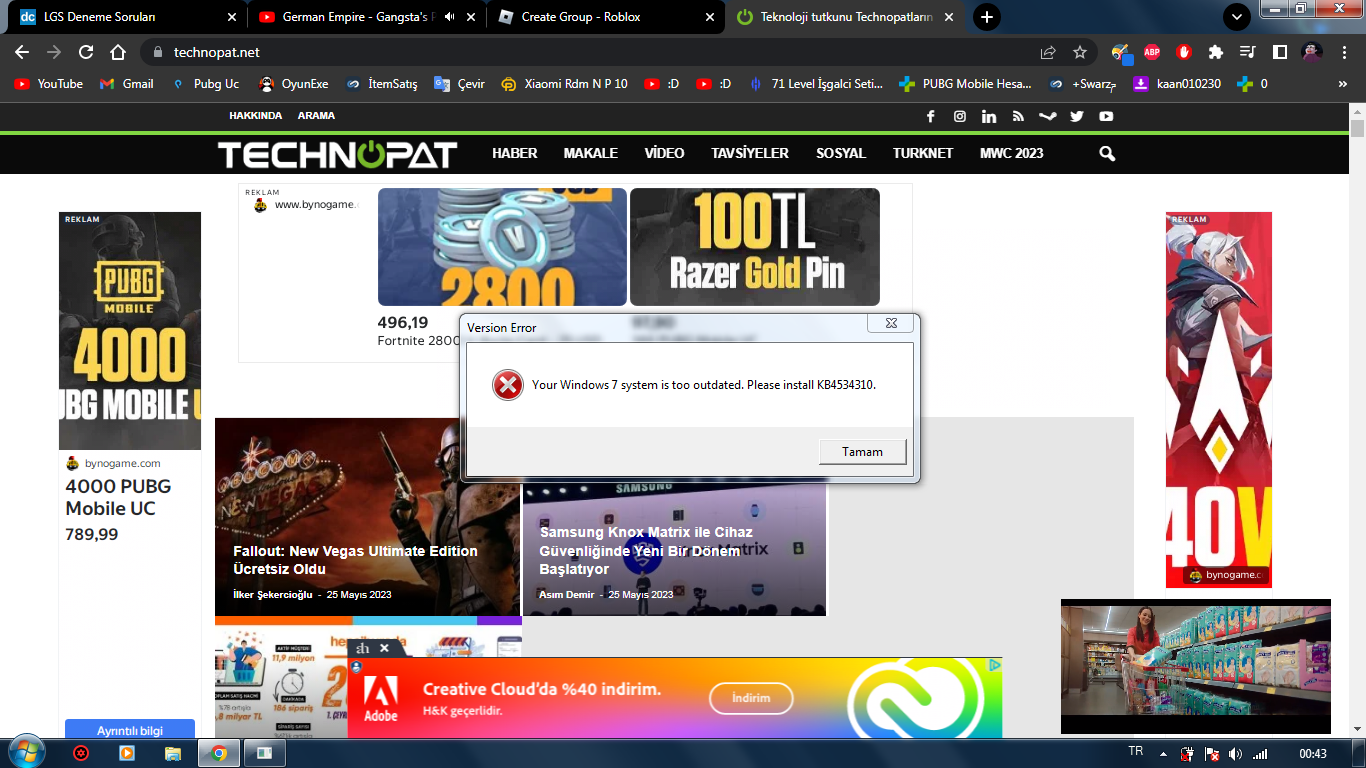
Task: Bookmark this page with the star
Action: 1080,52
